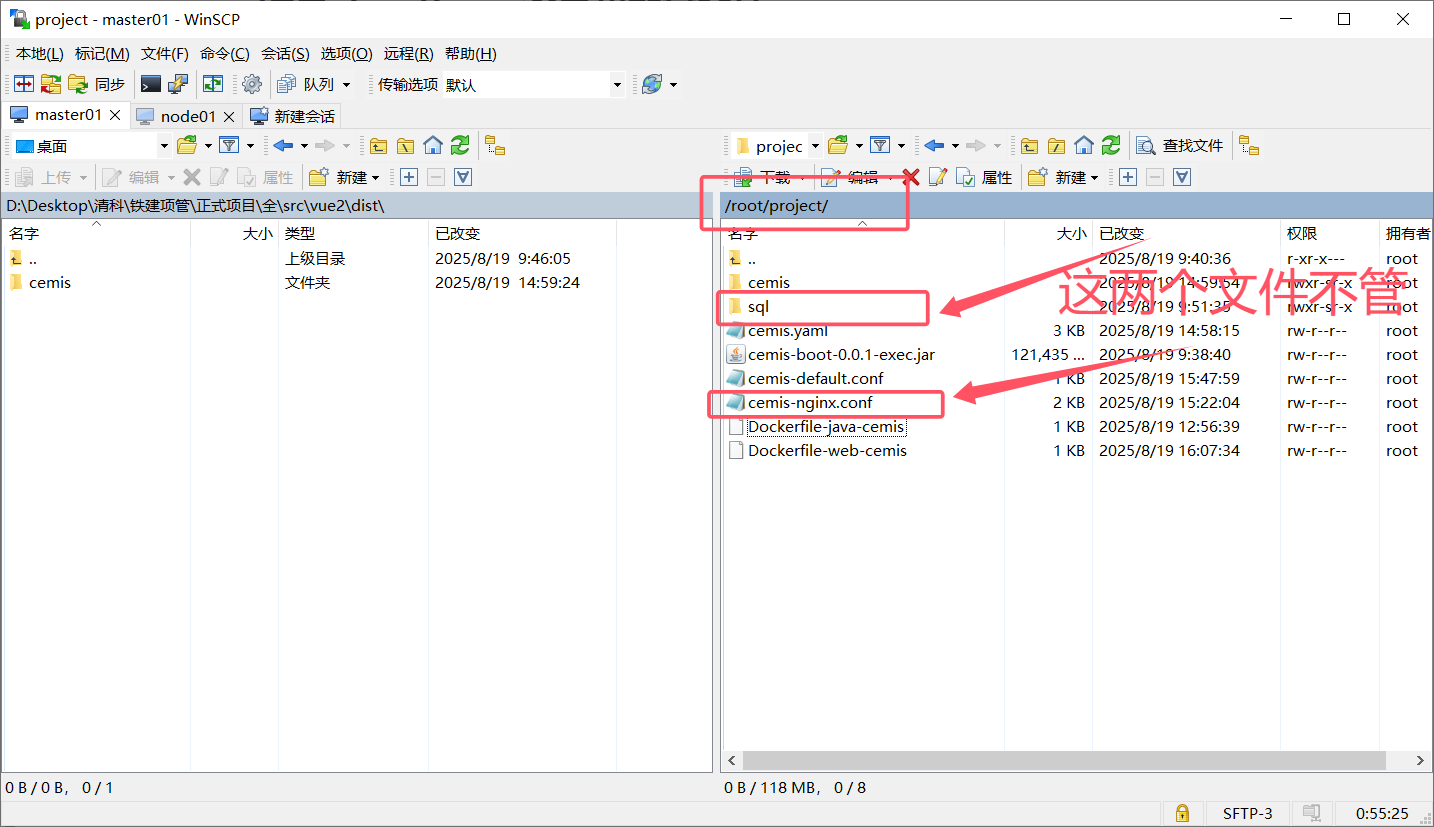This screenshot has height=827, width=1434.
Task: Click the globe refresh icon in top toolbar
Action: click(x=652, y=85)
